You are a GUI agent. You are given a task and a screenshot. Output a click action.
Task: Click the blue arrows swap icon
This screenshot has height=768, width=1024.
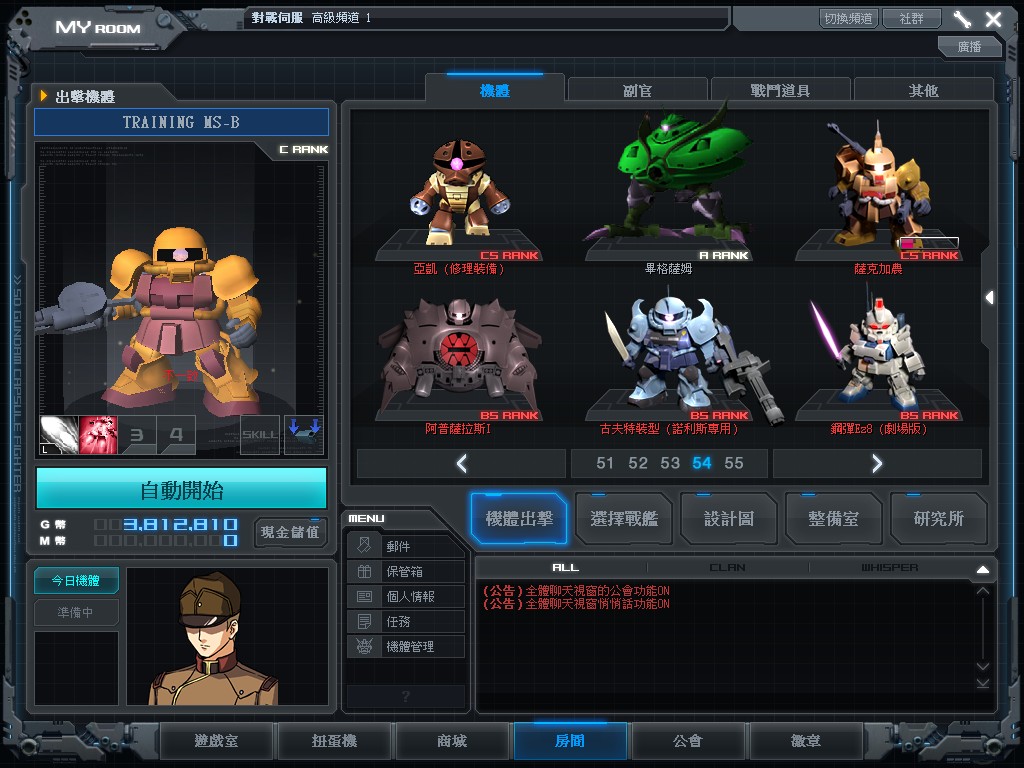[x=304, y=435]
